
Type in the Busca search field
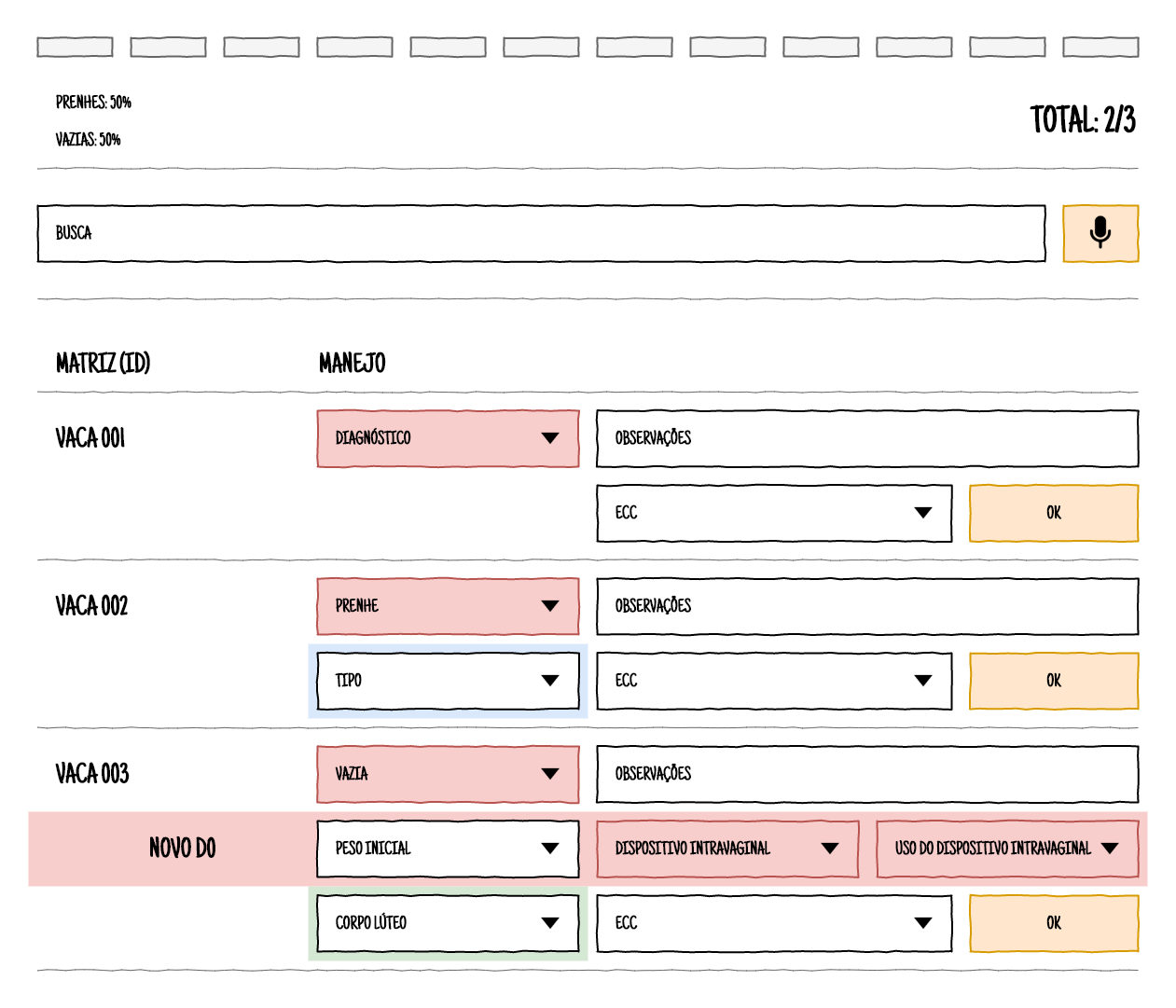[x=541, y=233]
